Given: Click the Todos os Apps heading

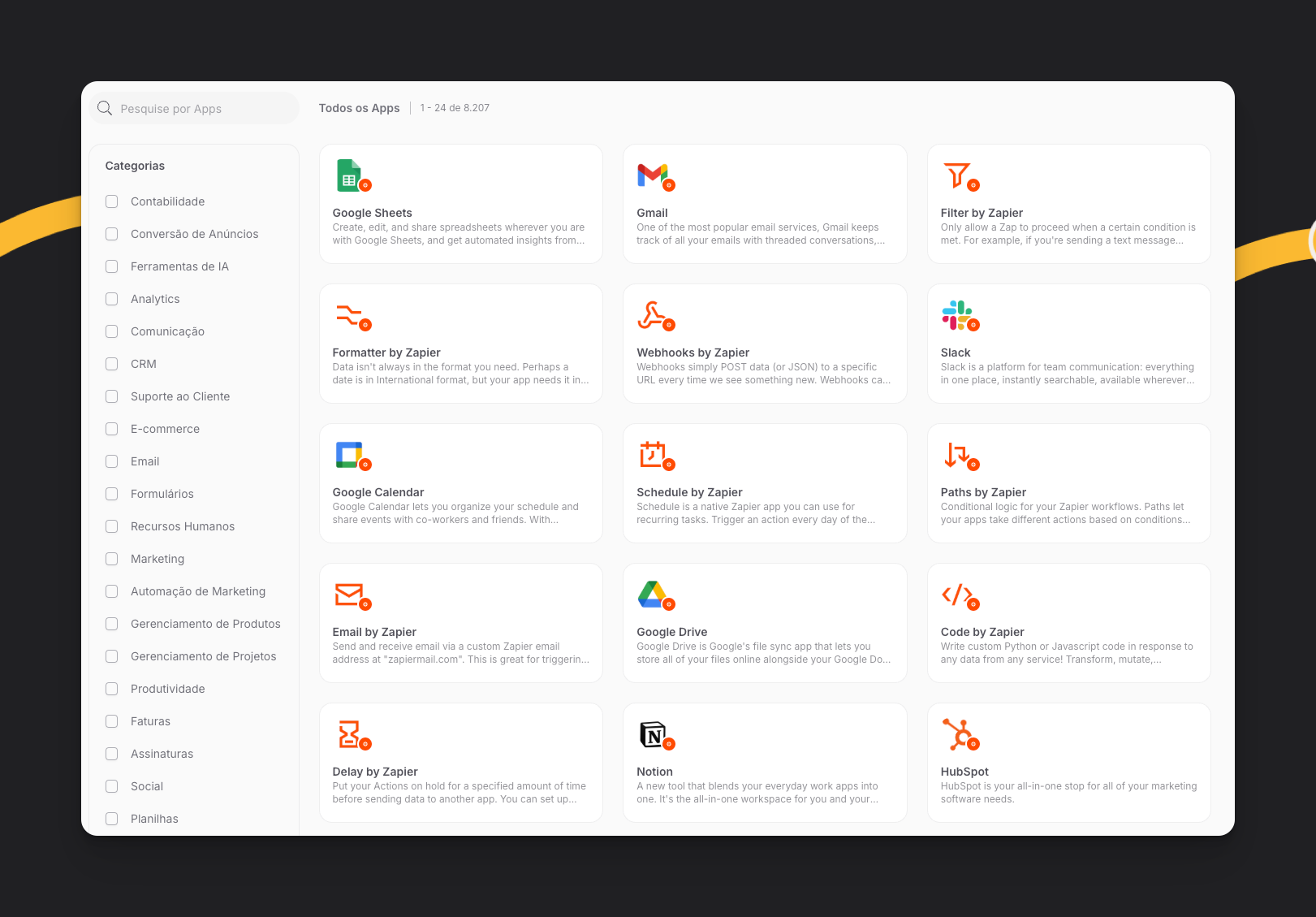Looking at the screenshot, I should pyautogui.click(x=359, y=108).
